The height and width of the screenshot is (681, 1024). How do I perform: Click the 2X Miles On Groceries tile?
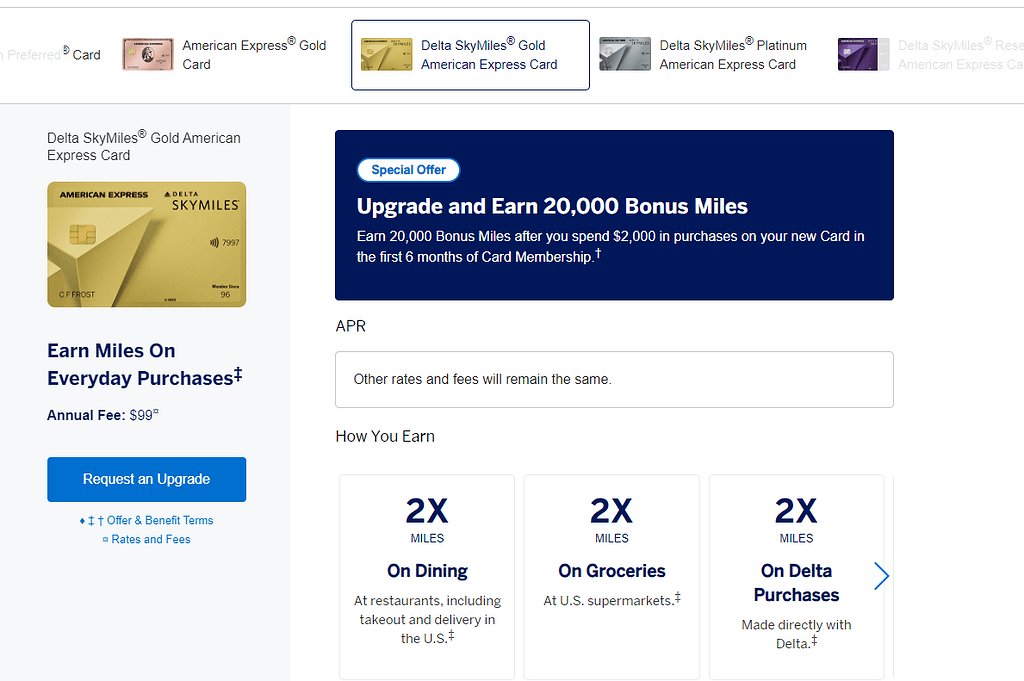[611, 577]
